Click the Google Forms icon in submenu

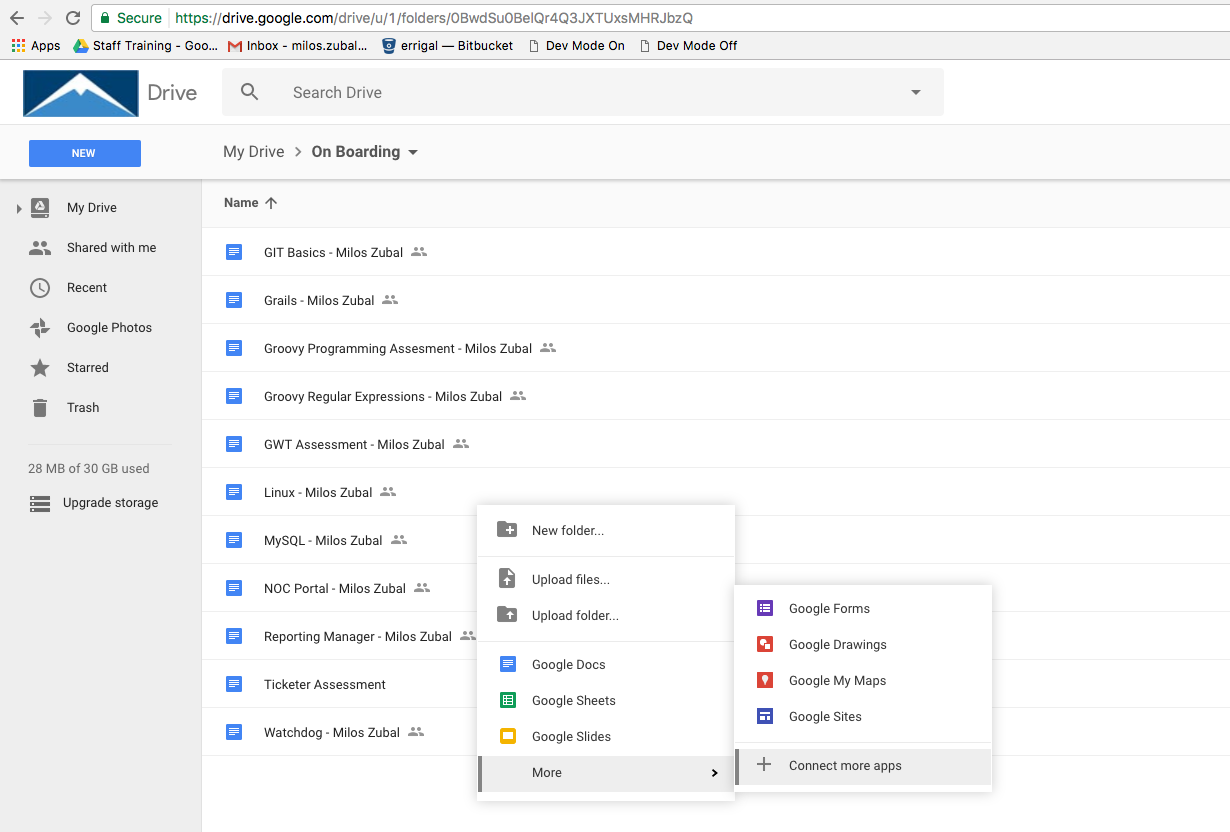coord(765,608)
